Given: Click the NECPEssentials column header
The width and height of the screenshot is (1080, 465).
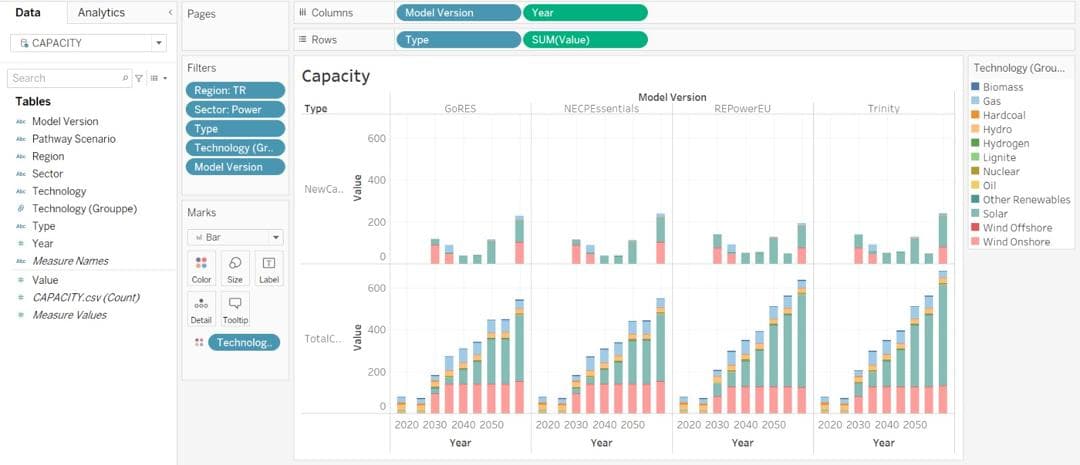Looking at the screenshot, I should [x=601, y=108].
